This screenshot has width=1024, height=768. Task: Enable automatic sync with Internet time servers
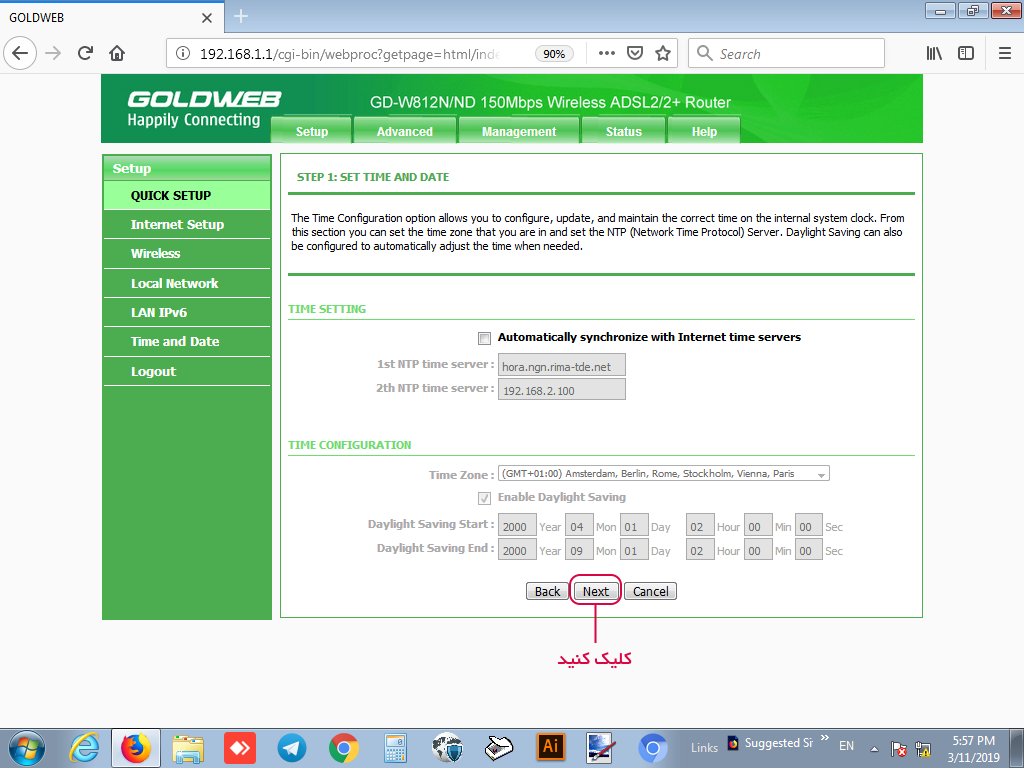(x=485, y=338)
